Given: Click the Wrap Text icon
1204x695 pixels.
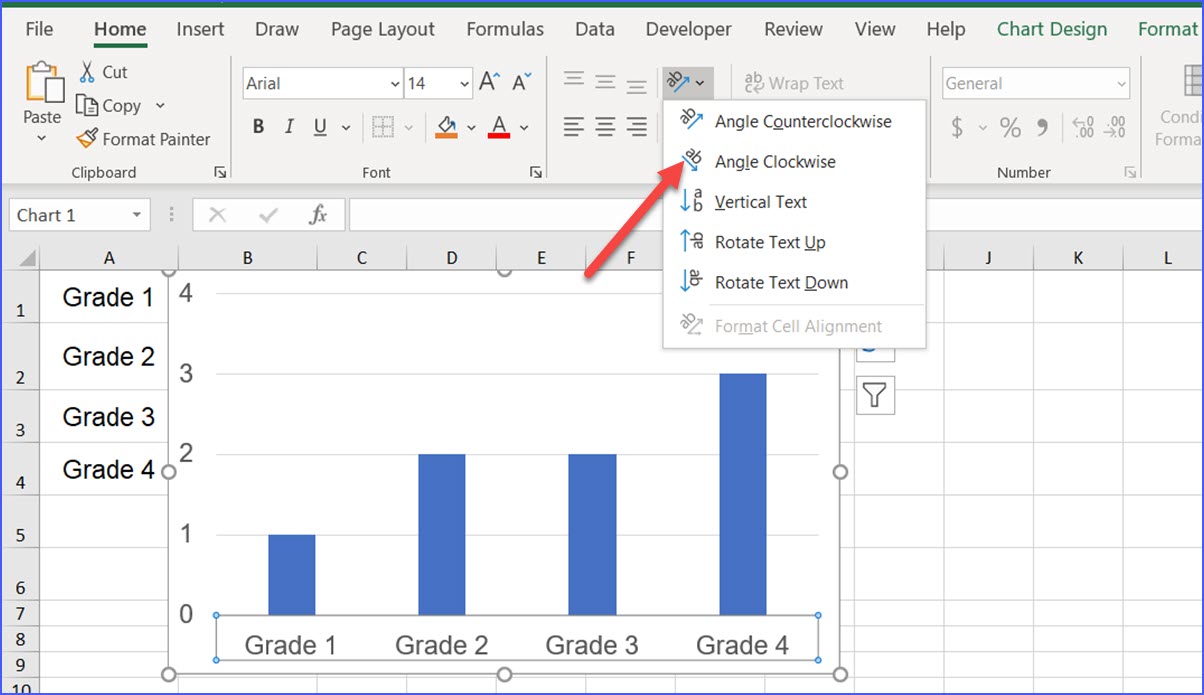Looking at the screenshot, I should 794,83.
